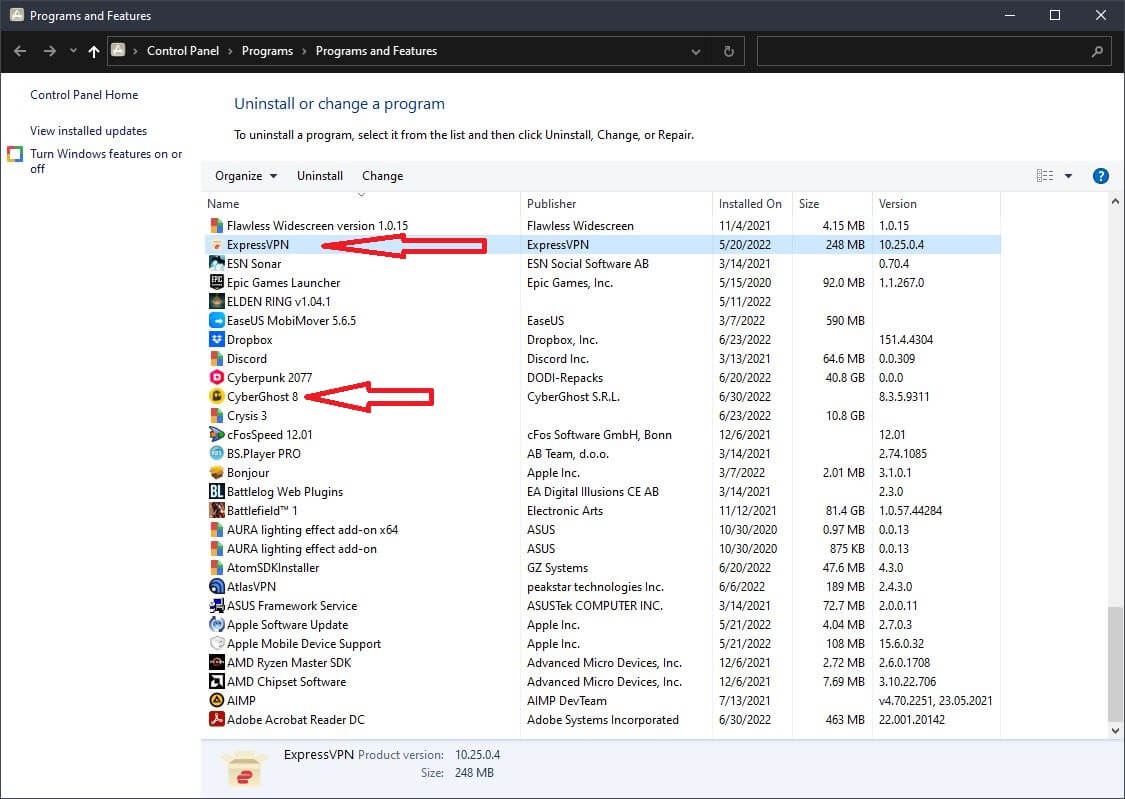Screen dimensions: 1125x799
Task: Go back with the back arrow
Action: tap(20, 51)
